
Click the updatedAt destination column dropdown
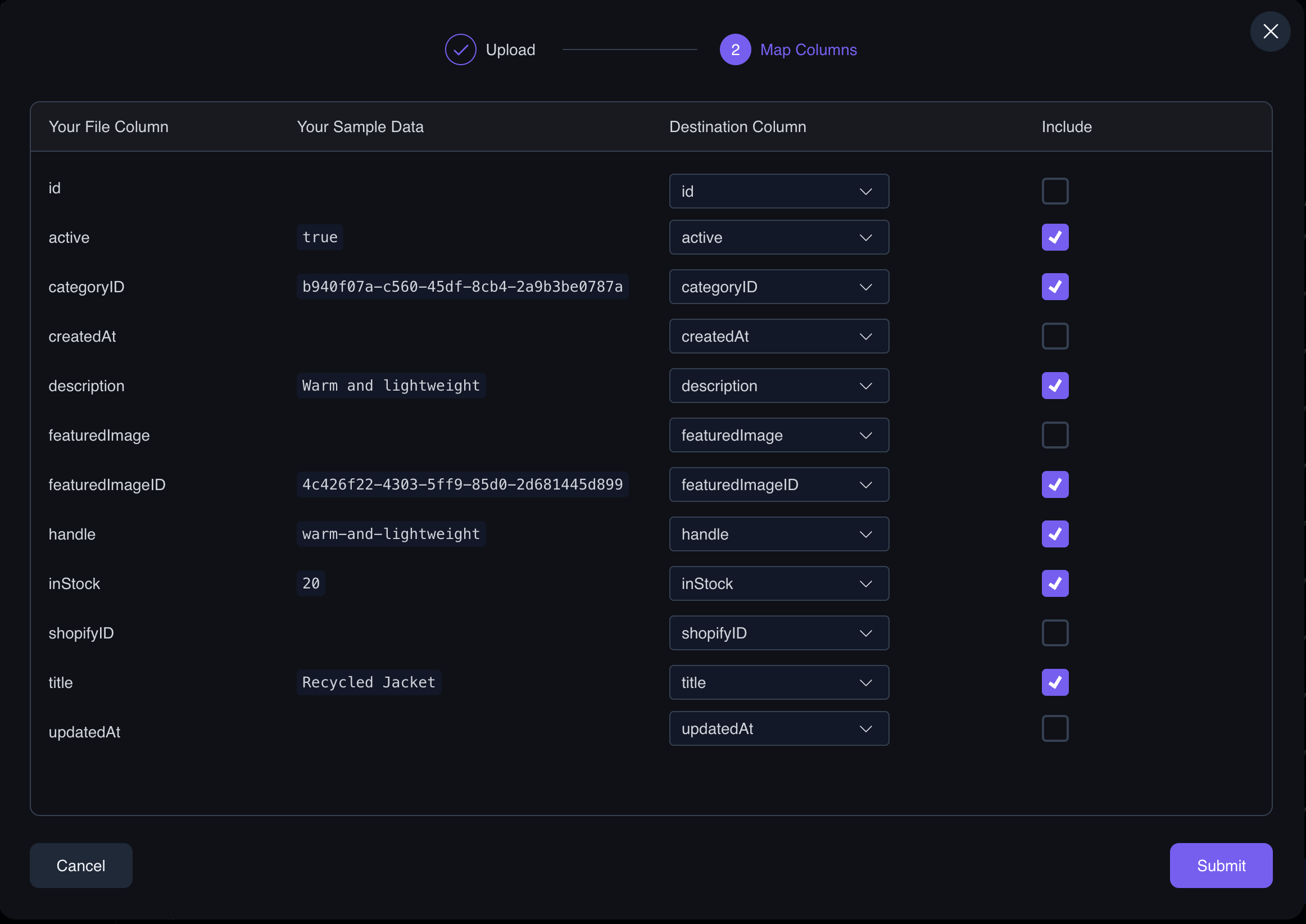point(779,728)
